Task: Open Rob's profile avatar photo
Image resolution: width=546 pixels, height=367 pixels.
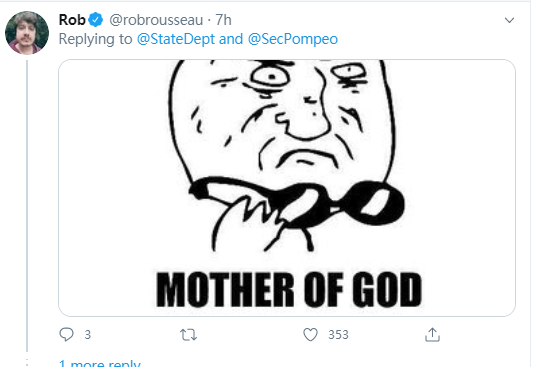Action: (27, 33)
